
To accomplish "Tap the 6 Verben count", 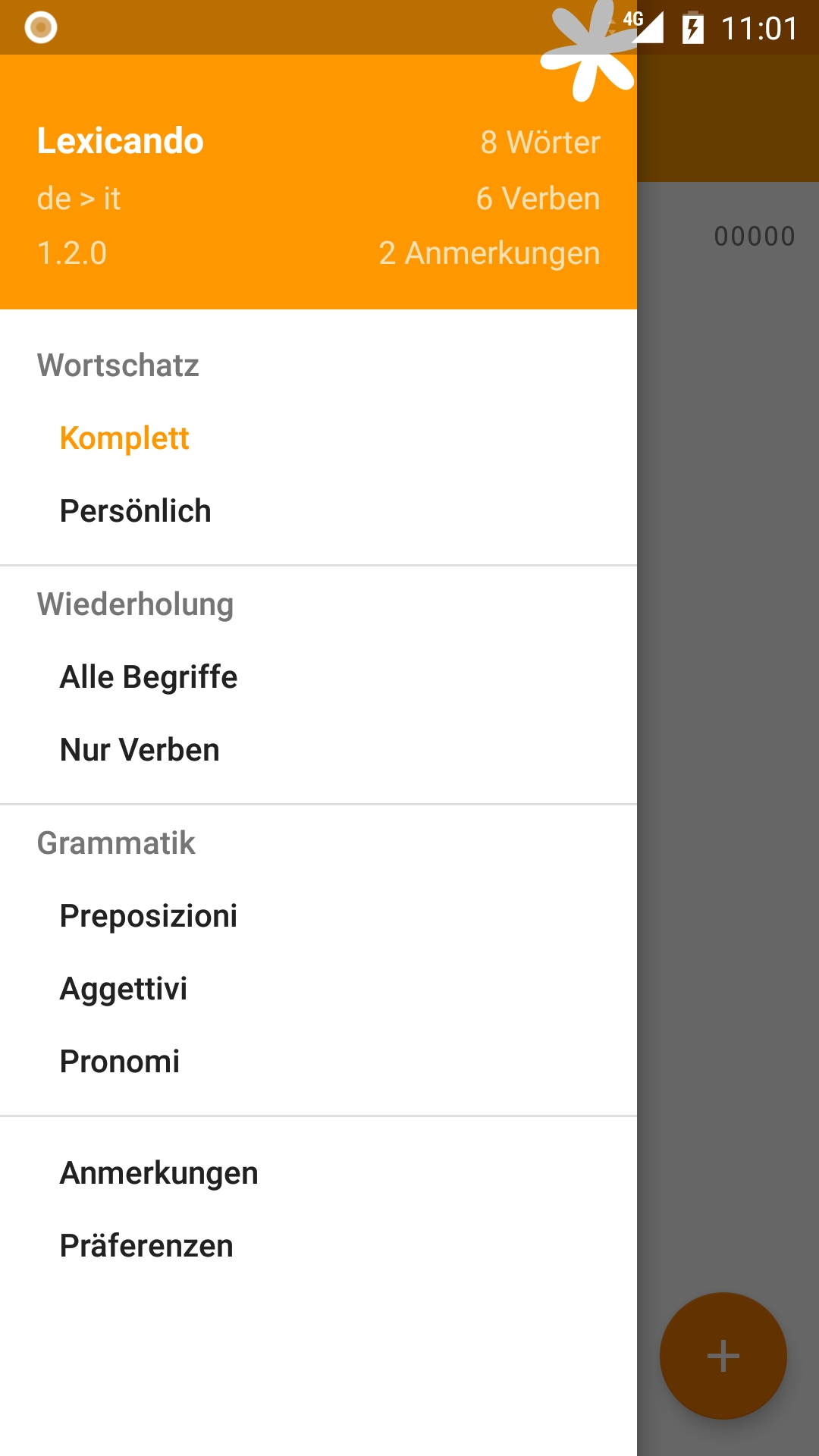I will pos(538,199).
